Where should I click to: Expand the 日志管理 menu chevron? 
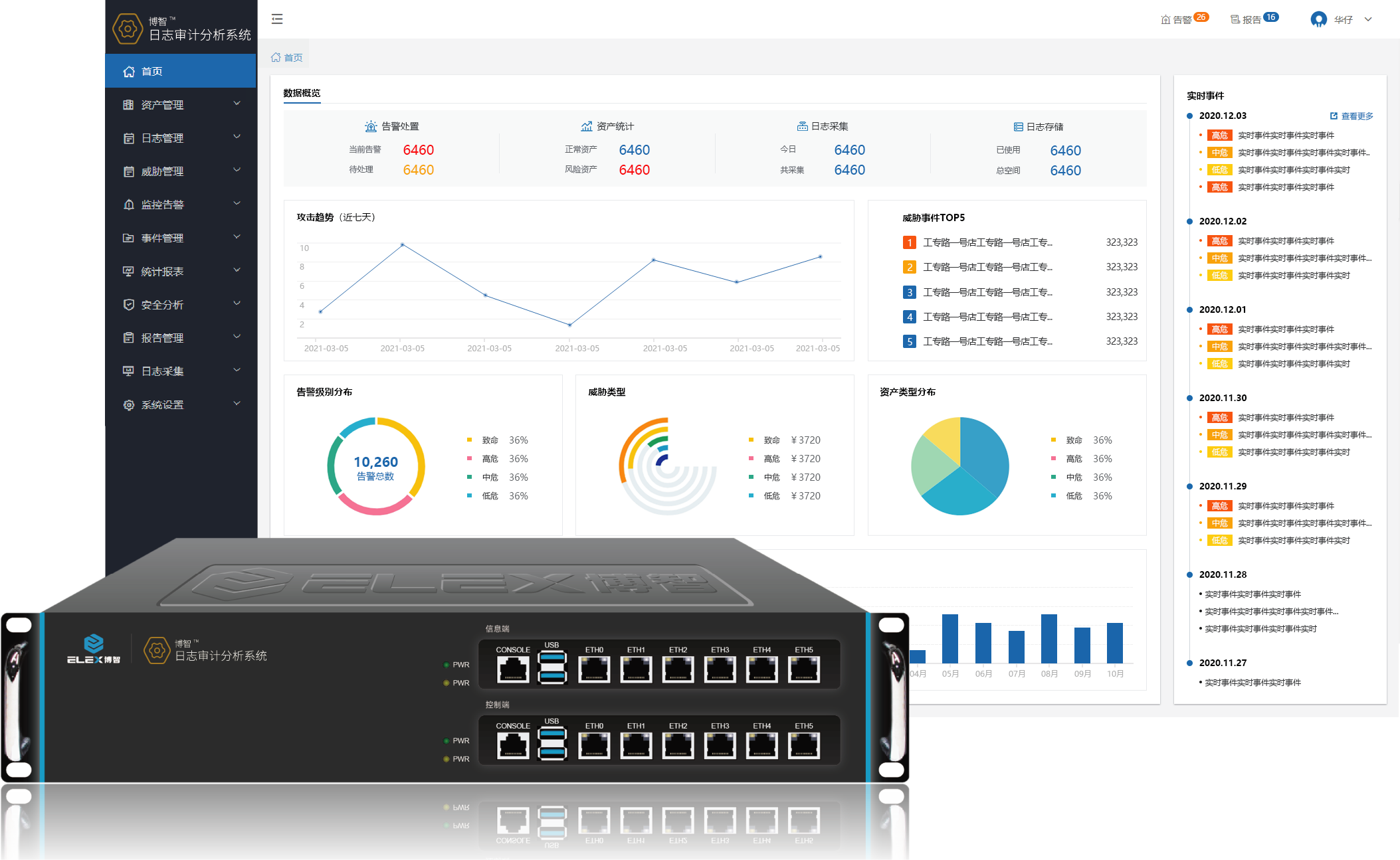(237, 137)
